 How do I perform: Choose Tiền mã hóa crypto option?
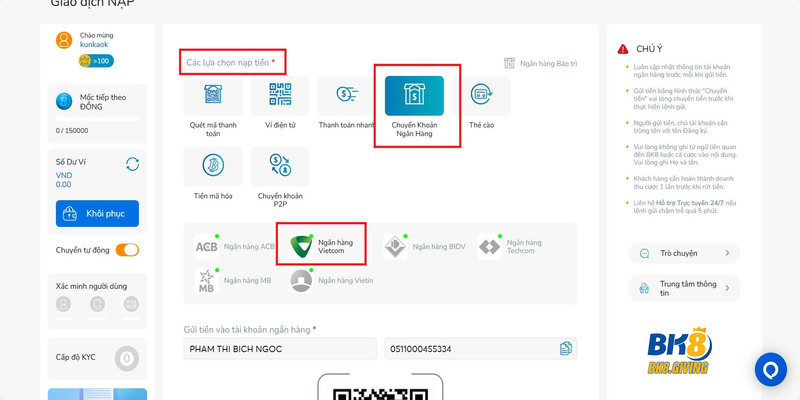213,166
